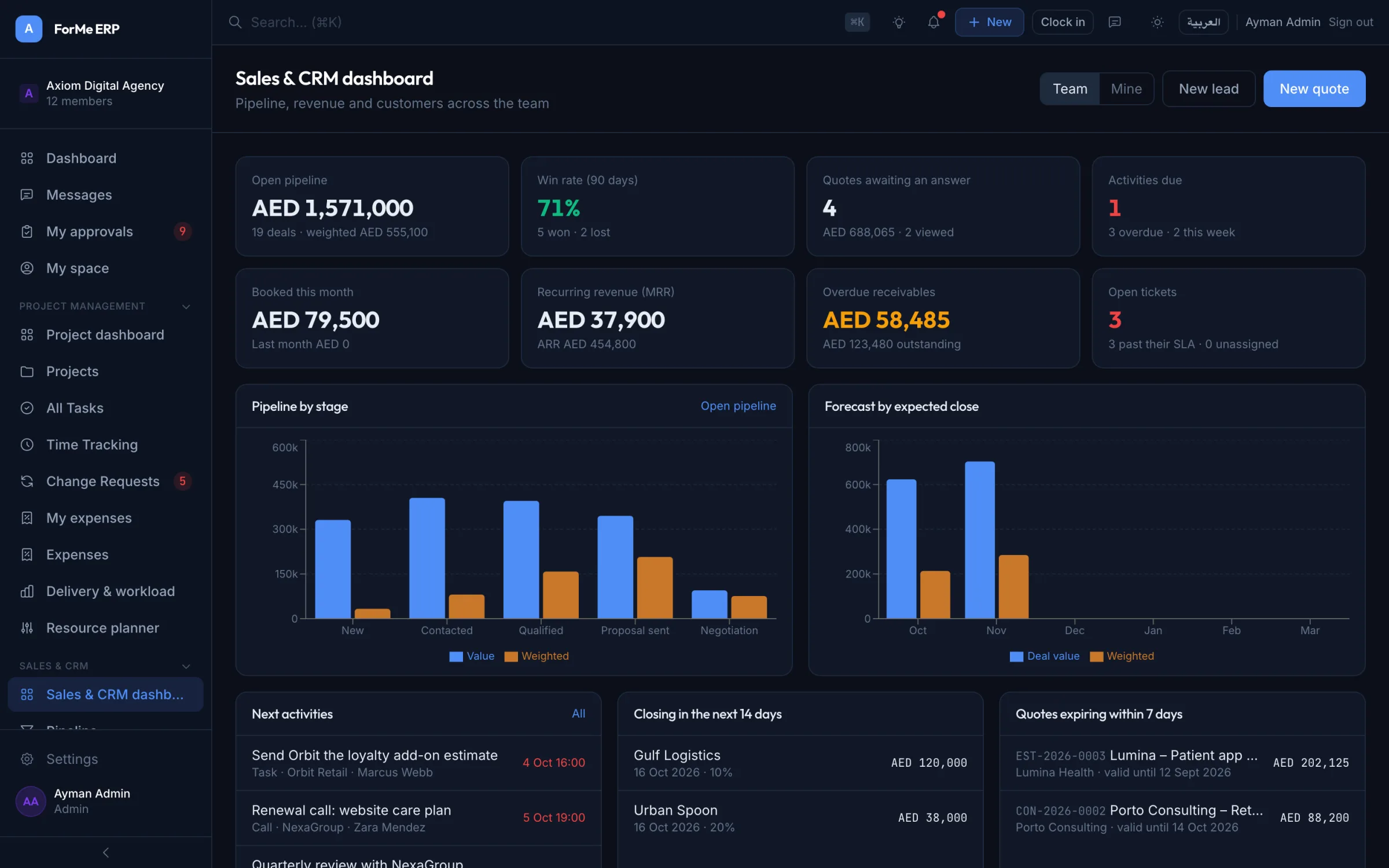Go to My space
This screenshot has height=868, width=1389.
pyautogui.click(x=105, y=268)
